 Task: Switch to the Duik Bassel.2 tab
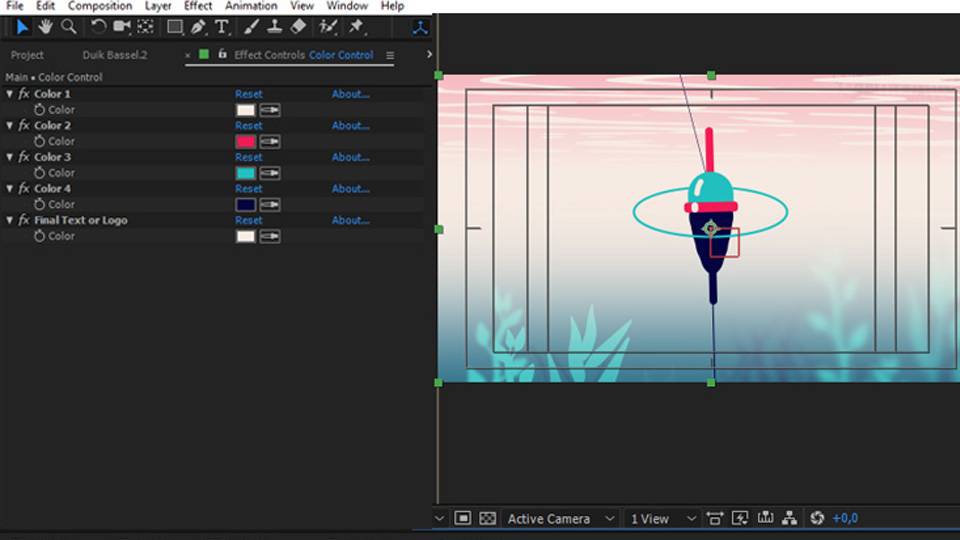tap(114, 55)
